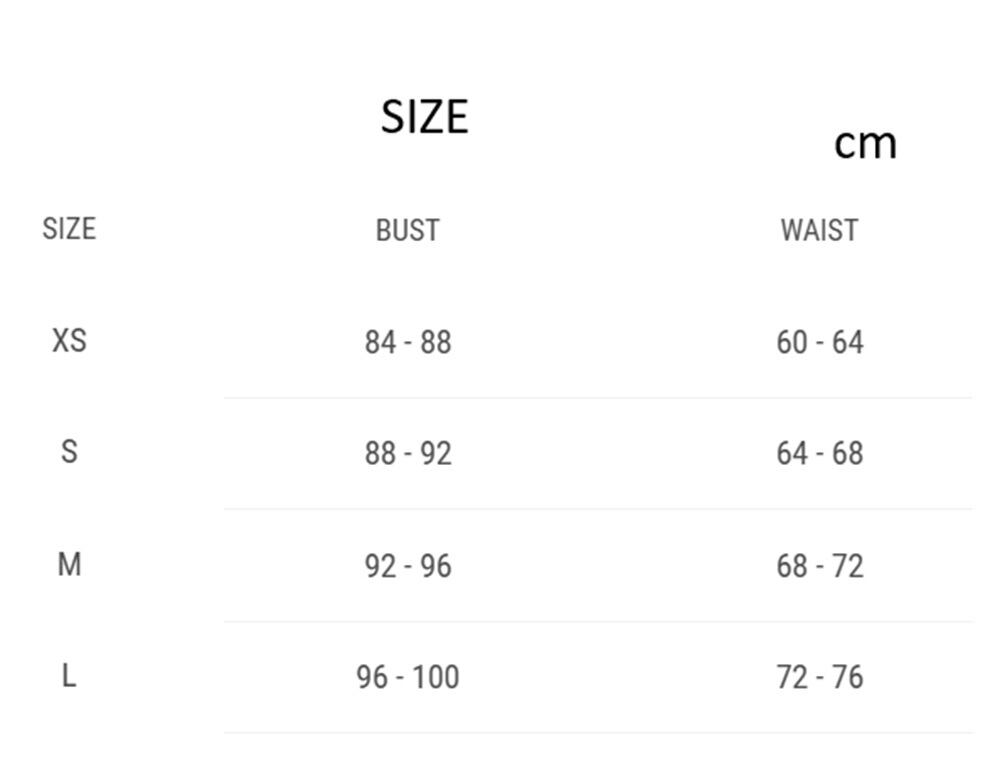Click the L size row label

(x=69, y=676)
